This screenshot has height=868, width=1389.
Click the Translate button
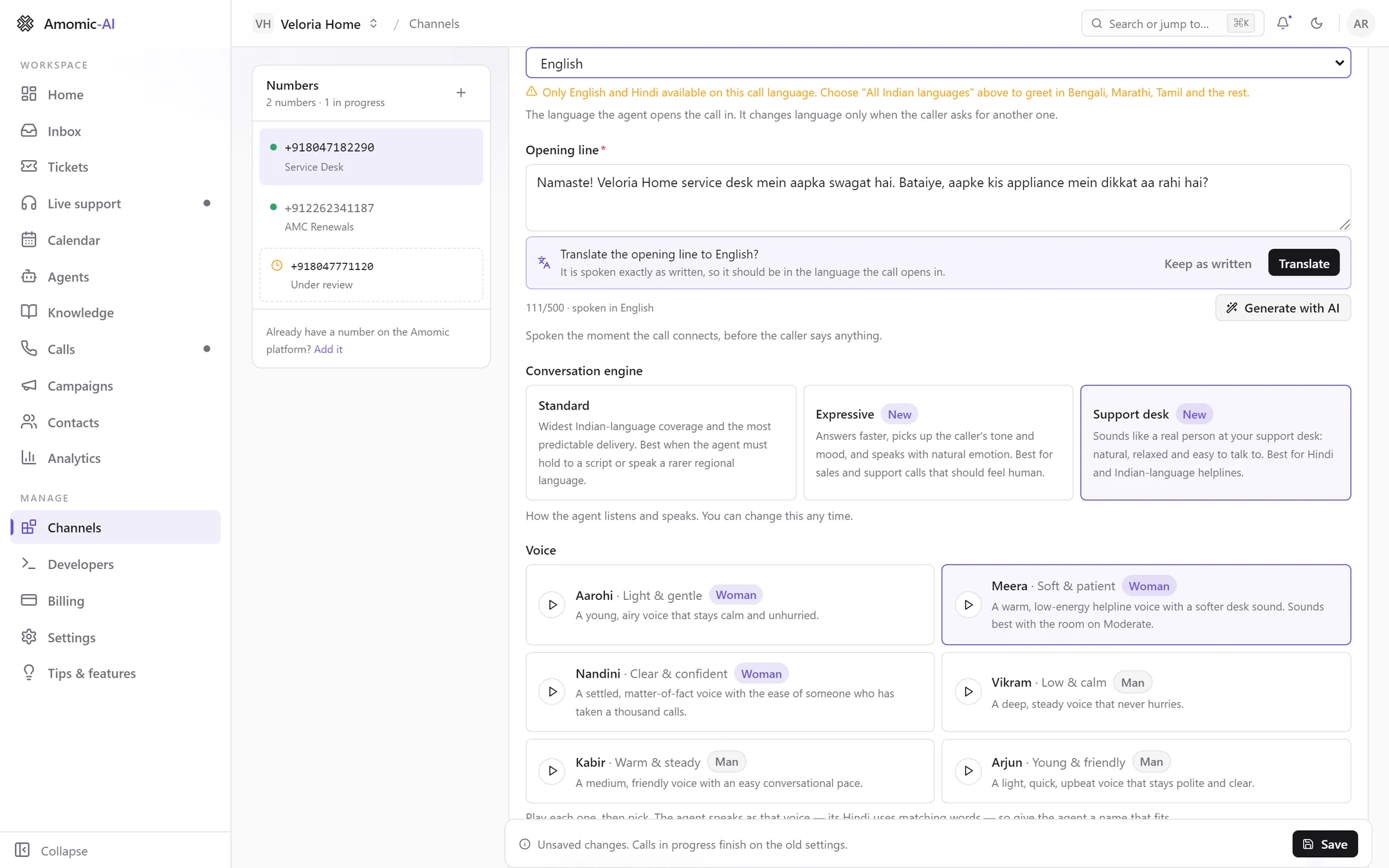click(x=1303, y=263)
